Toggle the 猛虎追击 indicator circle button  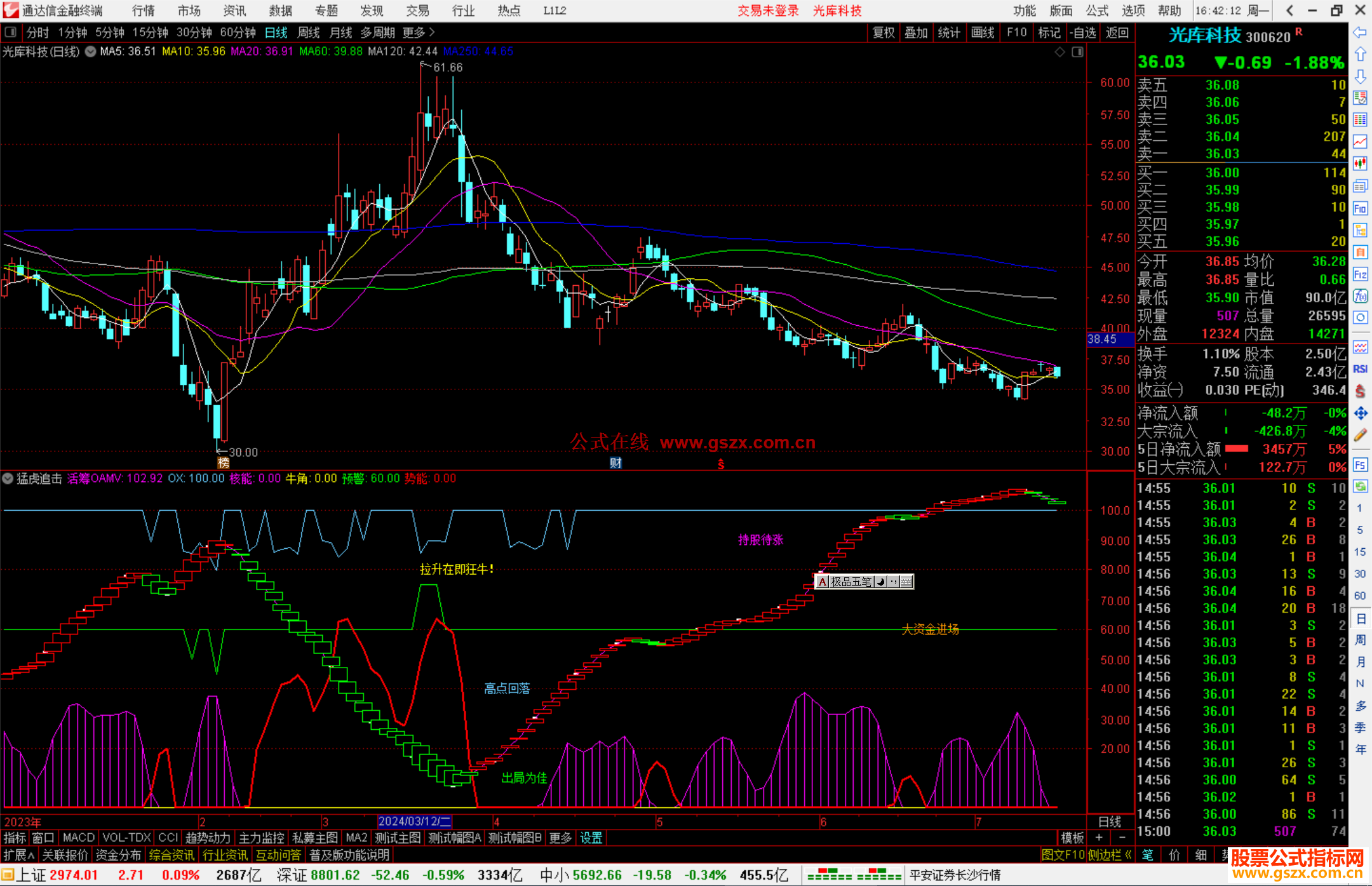pyautogui.click(x=8, y=478)
